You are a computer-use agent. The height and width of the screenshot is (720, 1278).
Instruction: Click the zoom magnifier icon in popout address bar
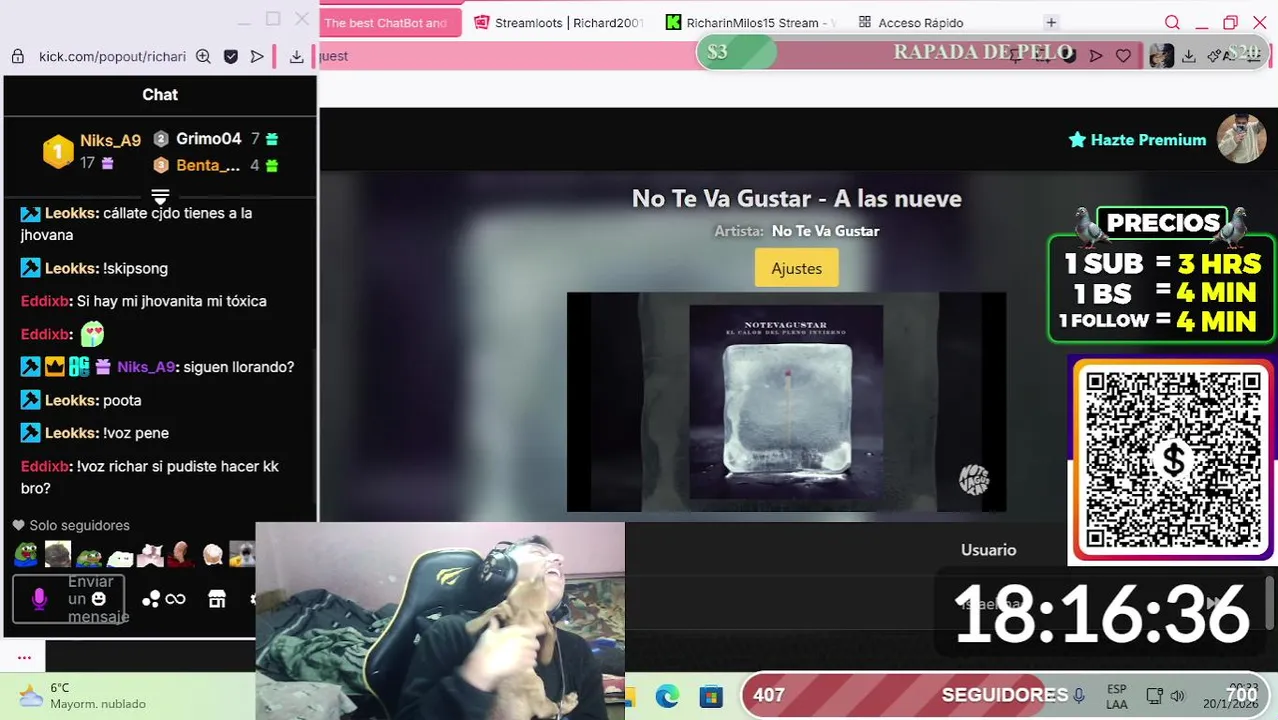[x=203, y=57]
